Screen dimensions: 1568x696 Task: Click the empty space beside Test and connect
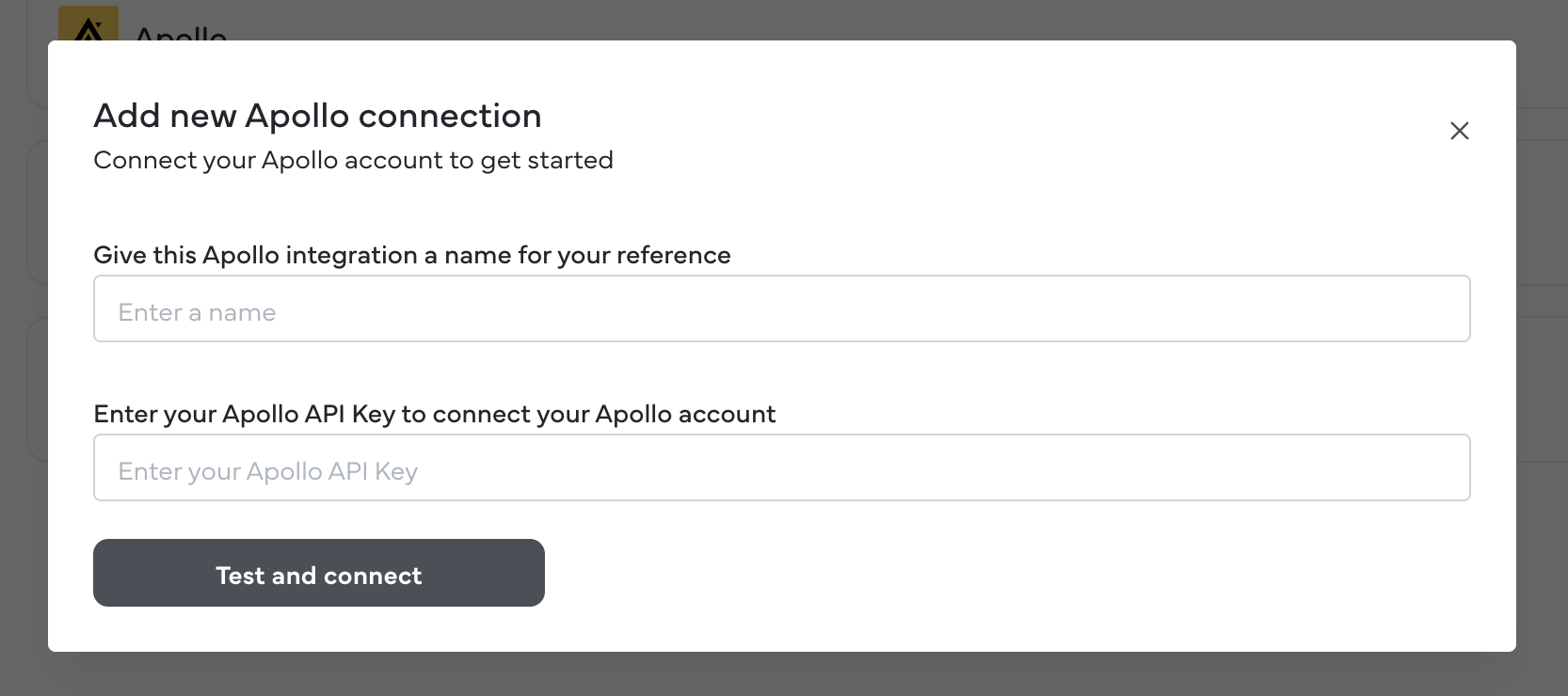point(941,573)
